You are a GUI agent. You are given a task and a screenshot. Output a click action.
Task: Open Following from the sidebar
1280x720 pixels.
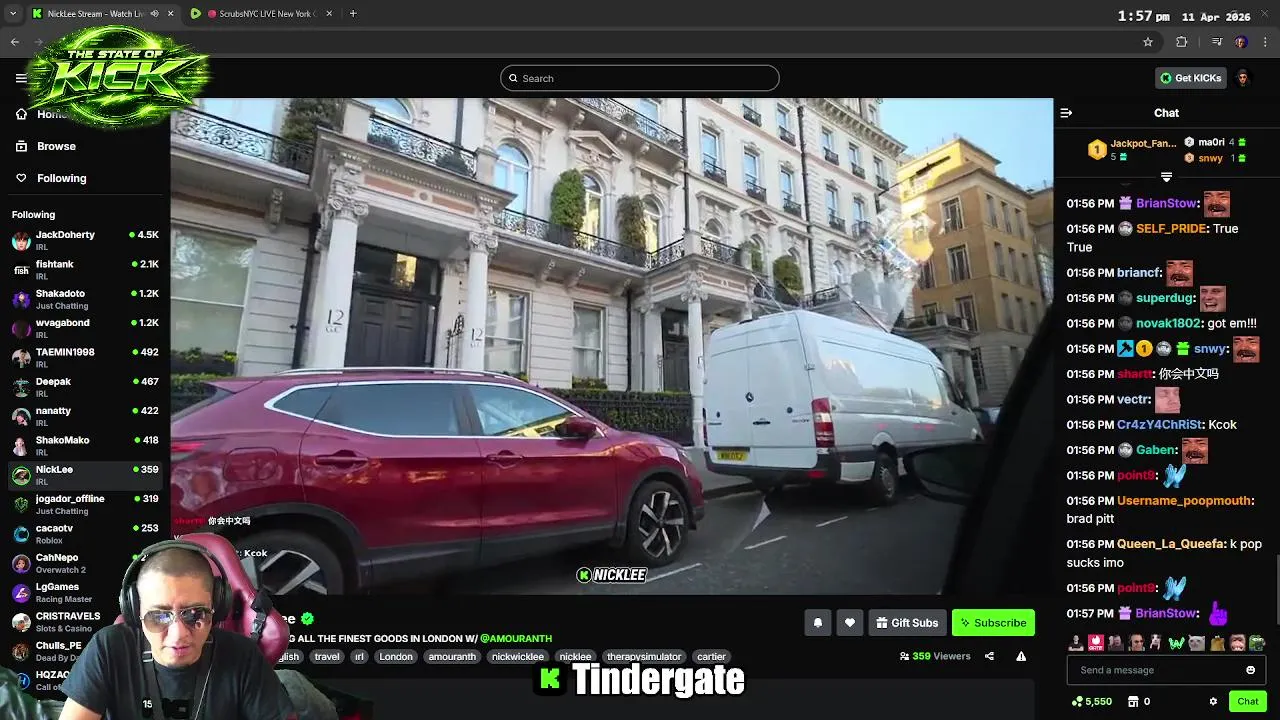tap(61, 178)
